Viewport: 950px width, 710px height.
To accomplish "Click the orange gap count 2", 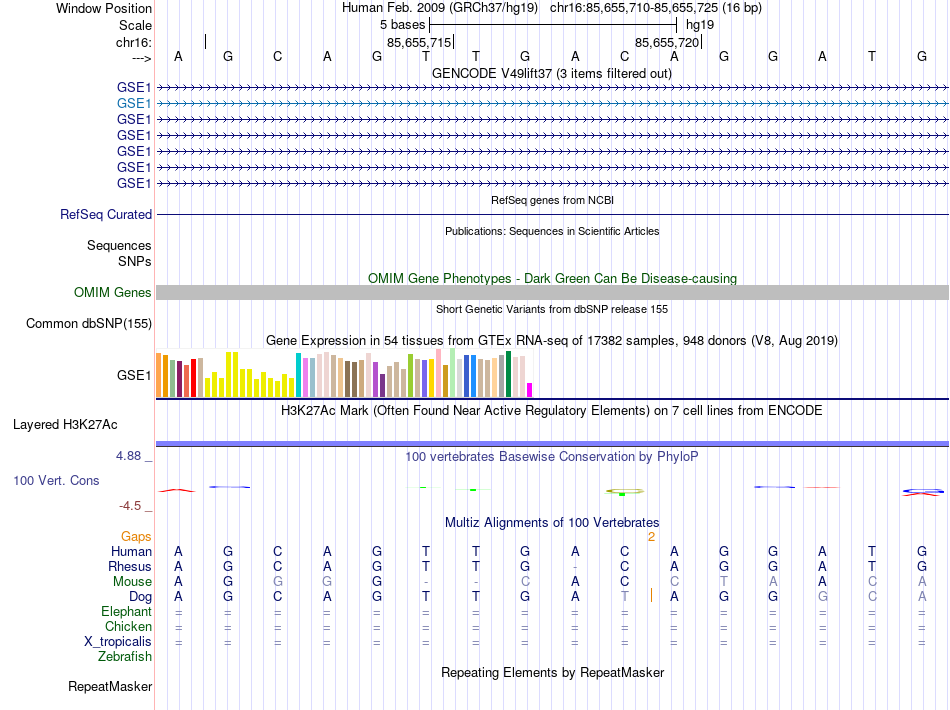I will click(x=651, y=537).
